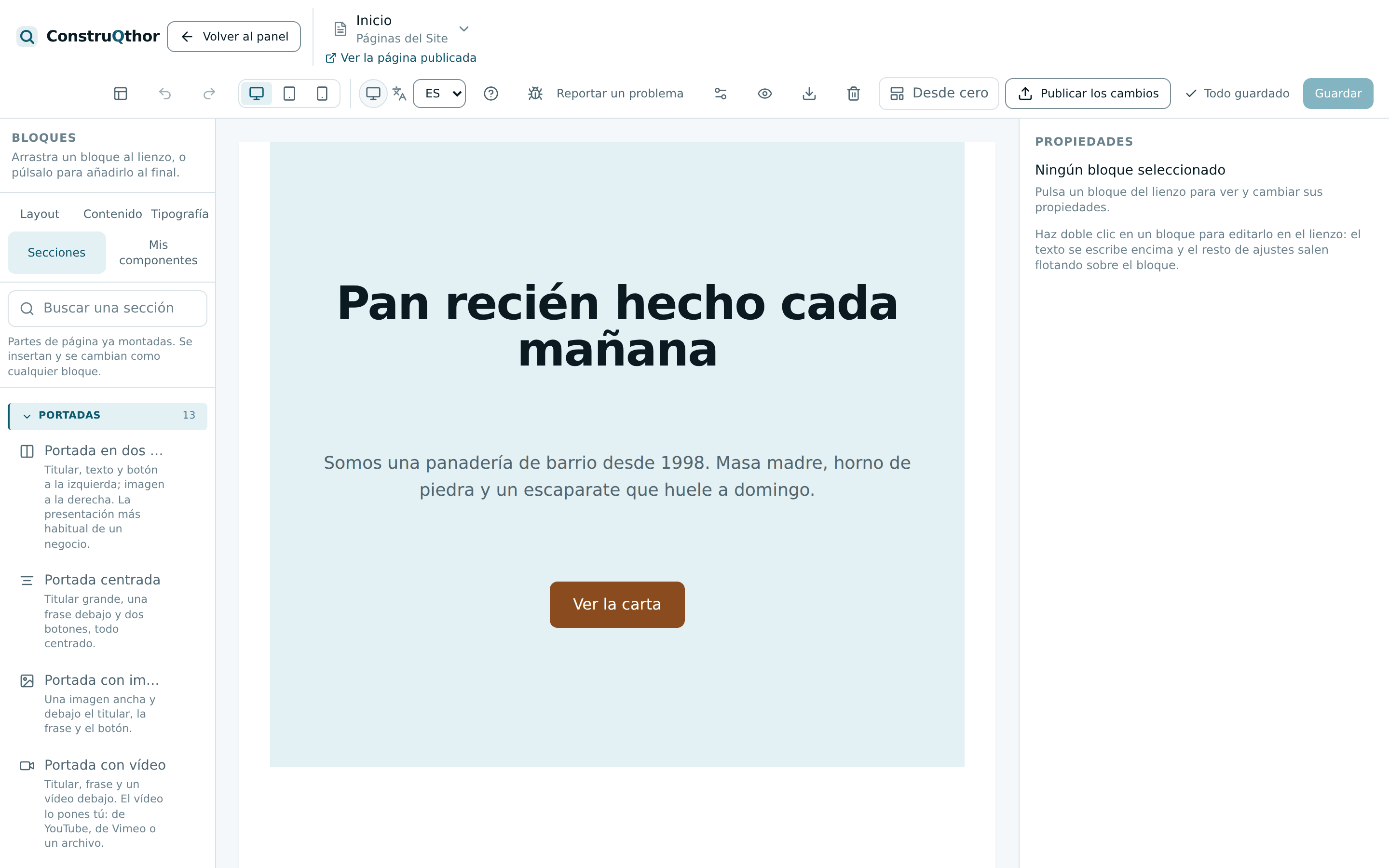
Task: Select the Pan recién hecho heading
Action: tap(617, 326)
